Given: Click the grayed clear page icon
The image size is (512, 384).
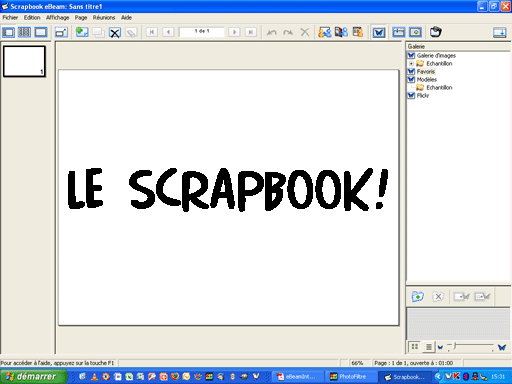Looking at the screenshot, I should tap(131, 33).
